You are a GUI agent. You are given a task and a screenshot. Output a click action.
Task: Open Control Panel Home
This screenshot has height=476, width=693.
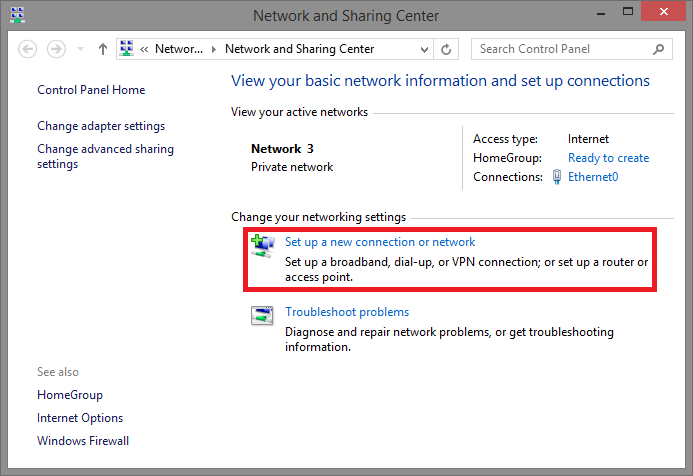click(x=91, y=90)
